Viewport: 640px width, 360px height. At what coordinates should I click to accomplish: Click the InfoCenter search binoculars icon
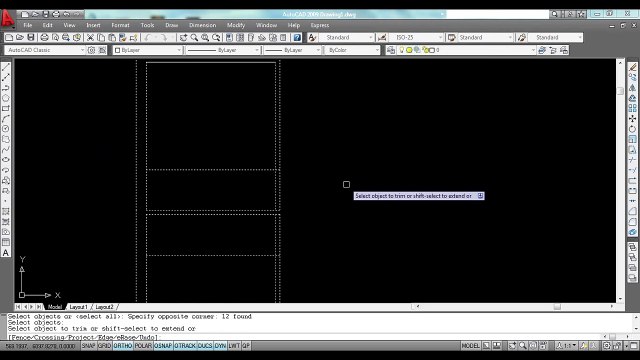coord(554,14)
